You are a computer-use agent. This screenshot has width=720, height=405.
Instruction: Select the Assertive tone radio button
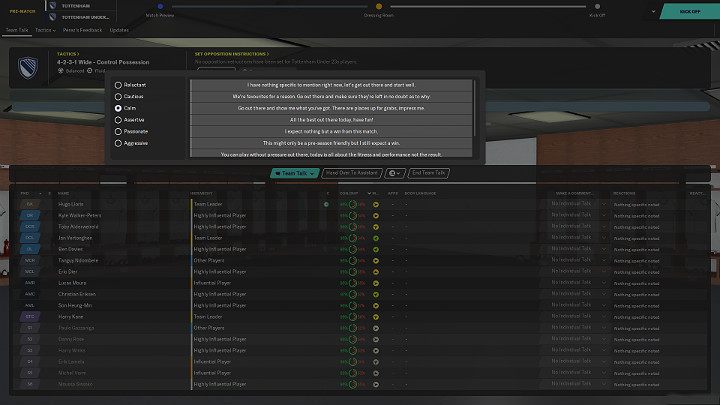point(118,120)
